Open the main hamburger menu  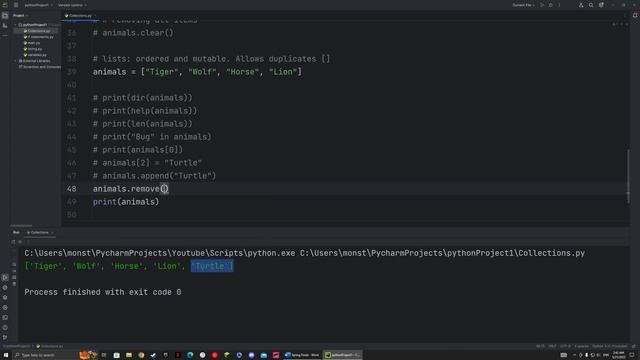(x=16, y=5)
